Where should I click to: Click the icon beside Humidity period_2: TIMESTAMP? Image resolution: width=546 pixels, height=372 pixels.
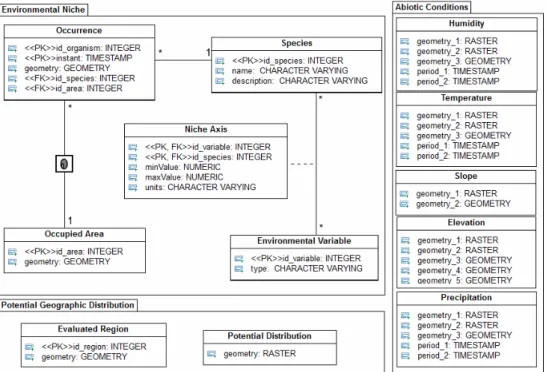click(x=405, y=82)
